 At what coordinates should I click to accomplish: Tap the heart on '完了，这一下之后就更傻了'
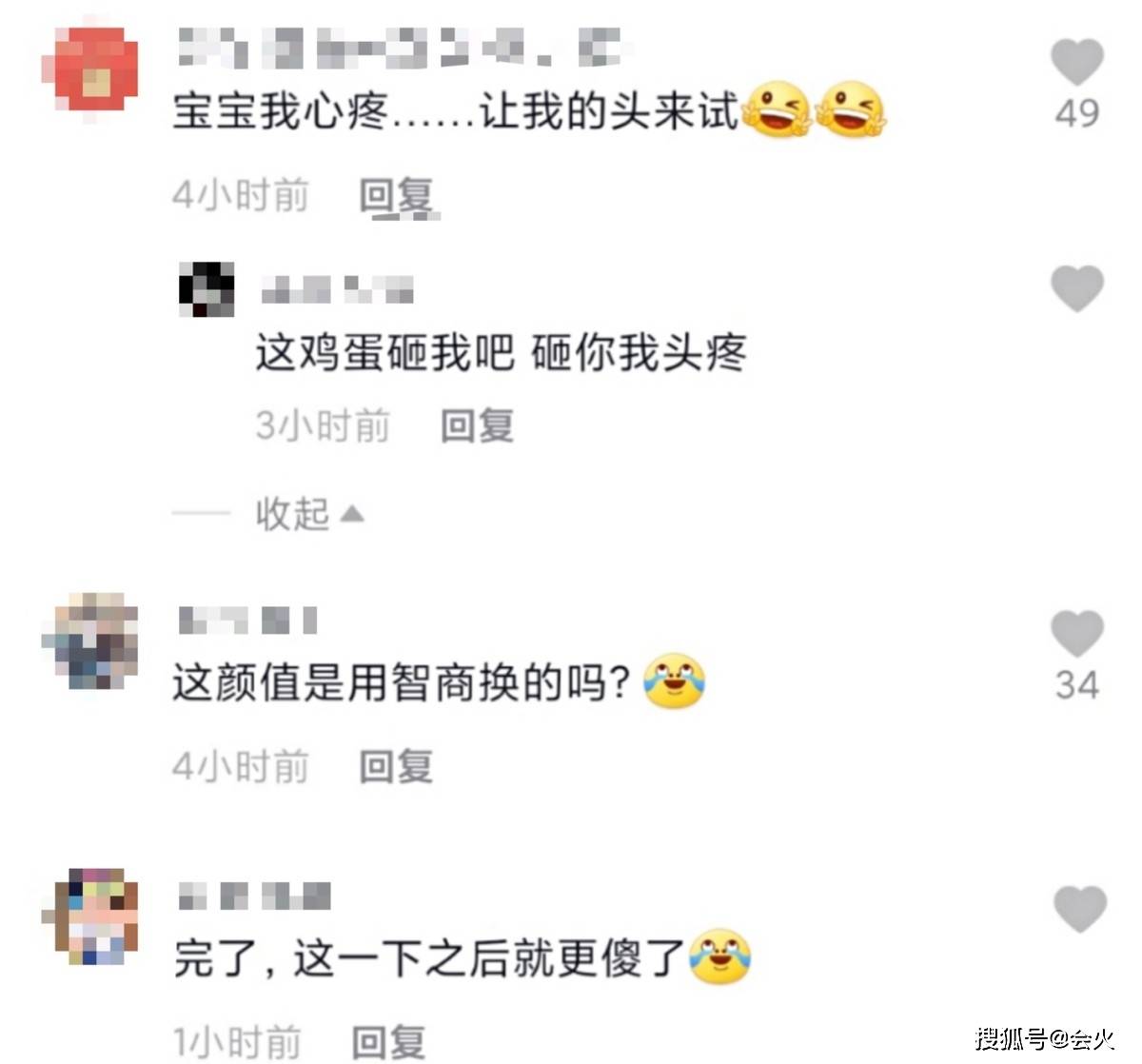click(1080, 909)
